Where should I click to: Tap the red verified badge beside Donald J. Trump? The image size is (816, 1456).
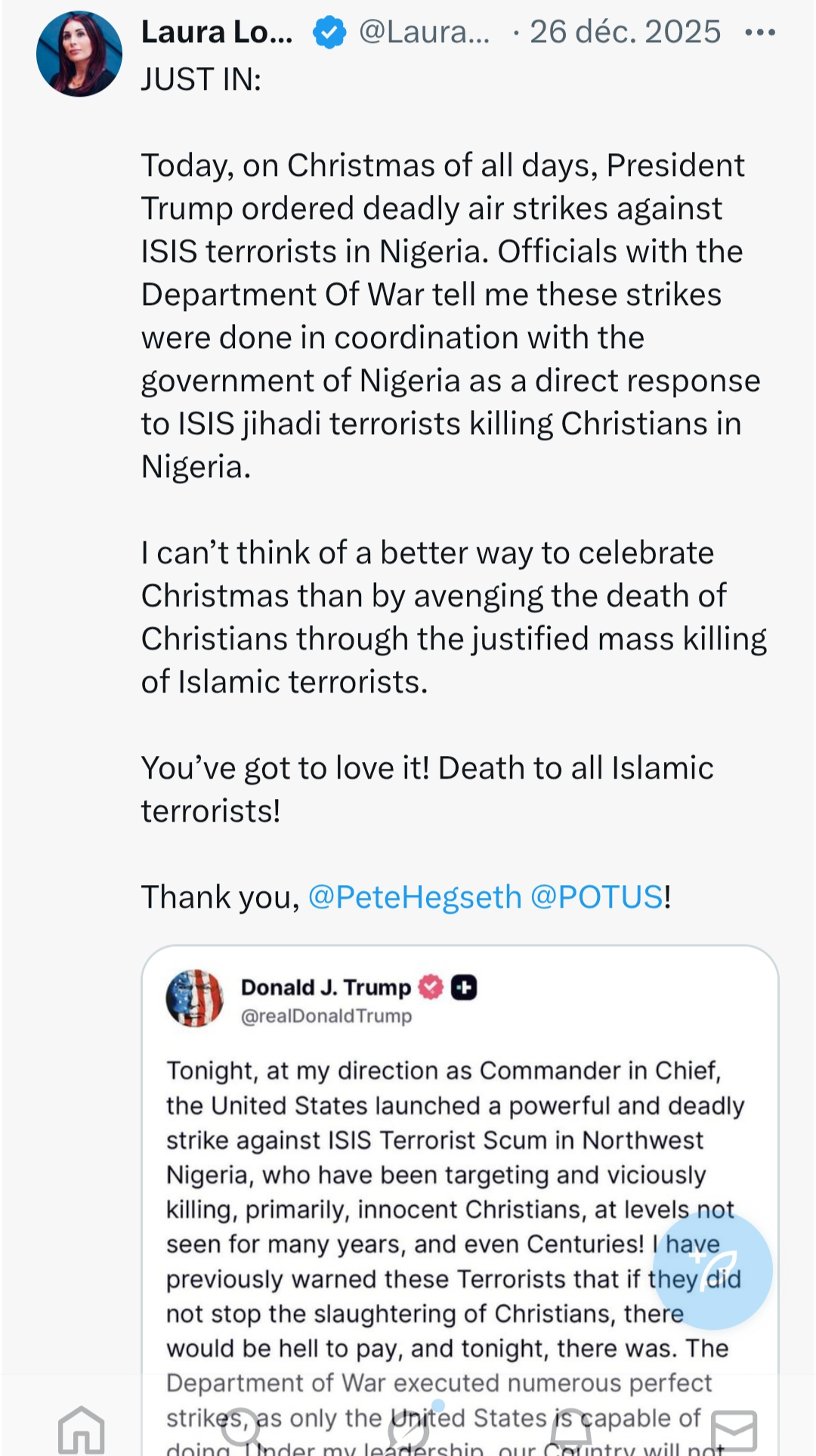click(431, 987)
